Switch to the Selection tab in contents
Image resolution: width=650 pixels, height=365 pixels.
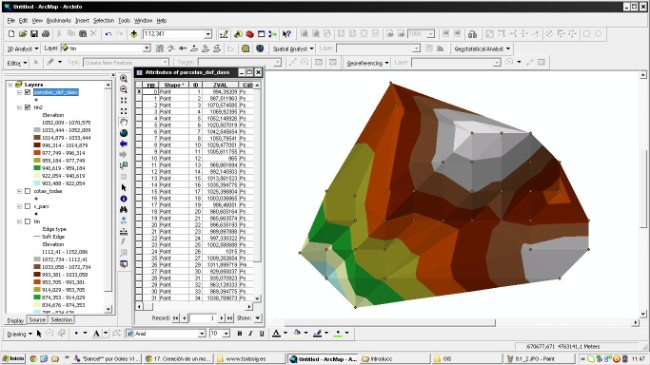61,320
